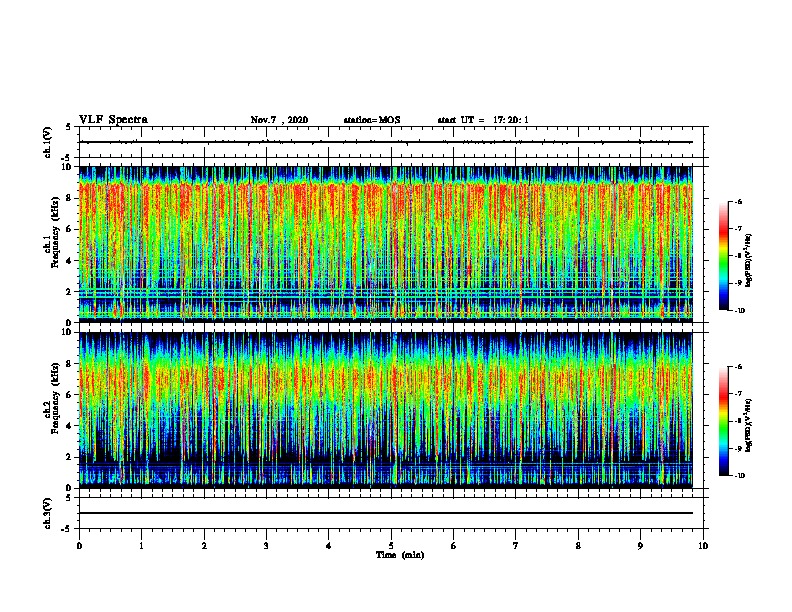The height and width of the screenshot is (612, 792).
Task: Click the ch.1 spectrogram color scale bar
Action: pos(724,256)
